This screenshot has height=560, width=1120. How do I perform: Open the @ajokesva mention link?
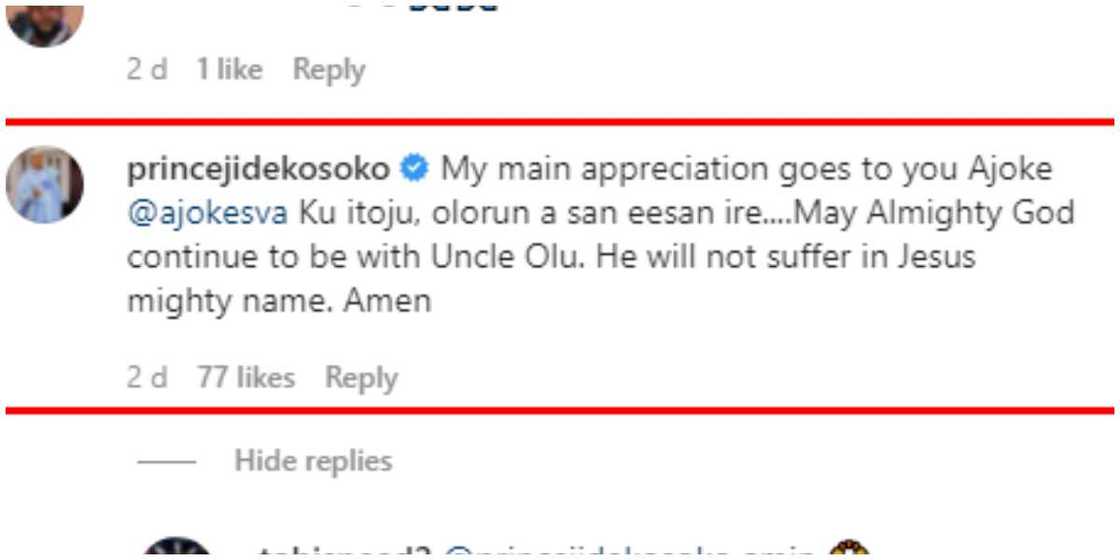point(208,213)
